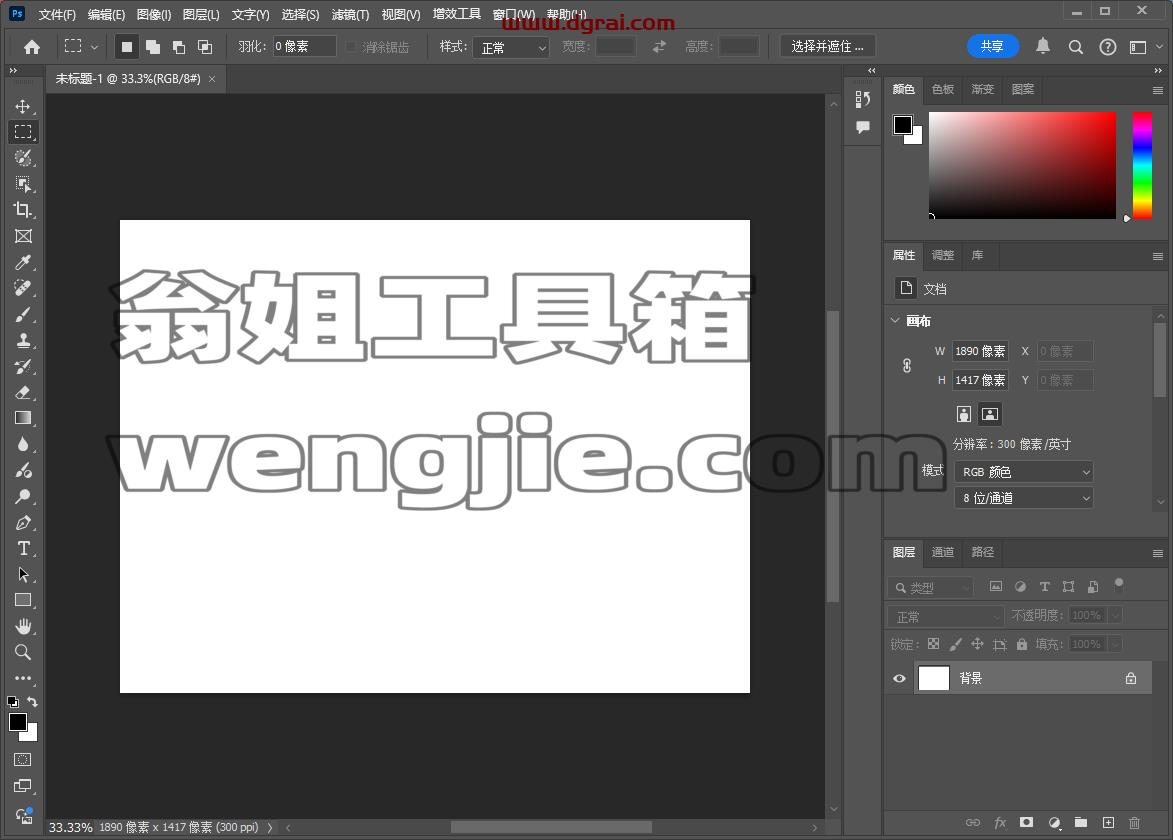Viewport: 1173px width, 840px height.
Task: Select the Rectangular Marquee tool
Action: click(x=23, y=132)
